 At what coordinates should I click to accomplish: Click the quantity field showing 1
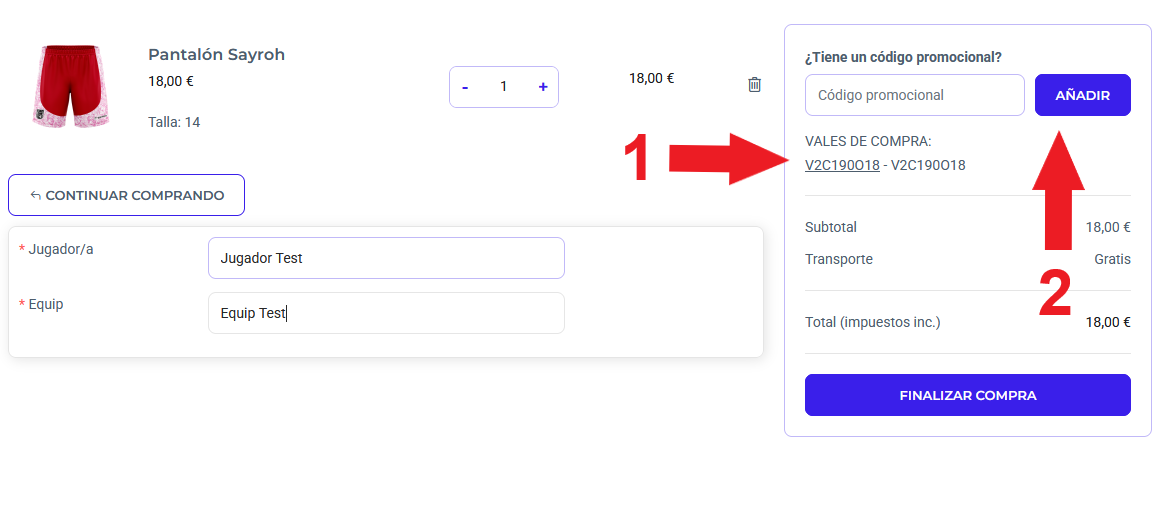[x=503, y=87]
